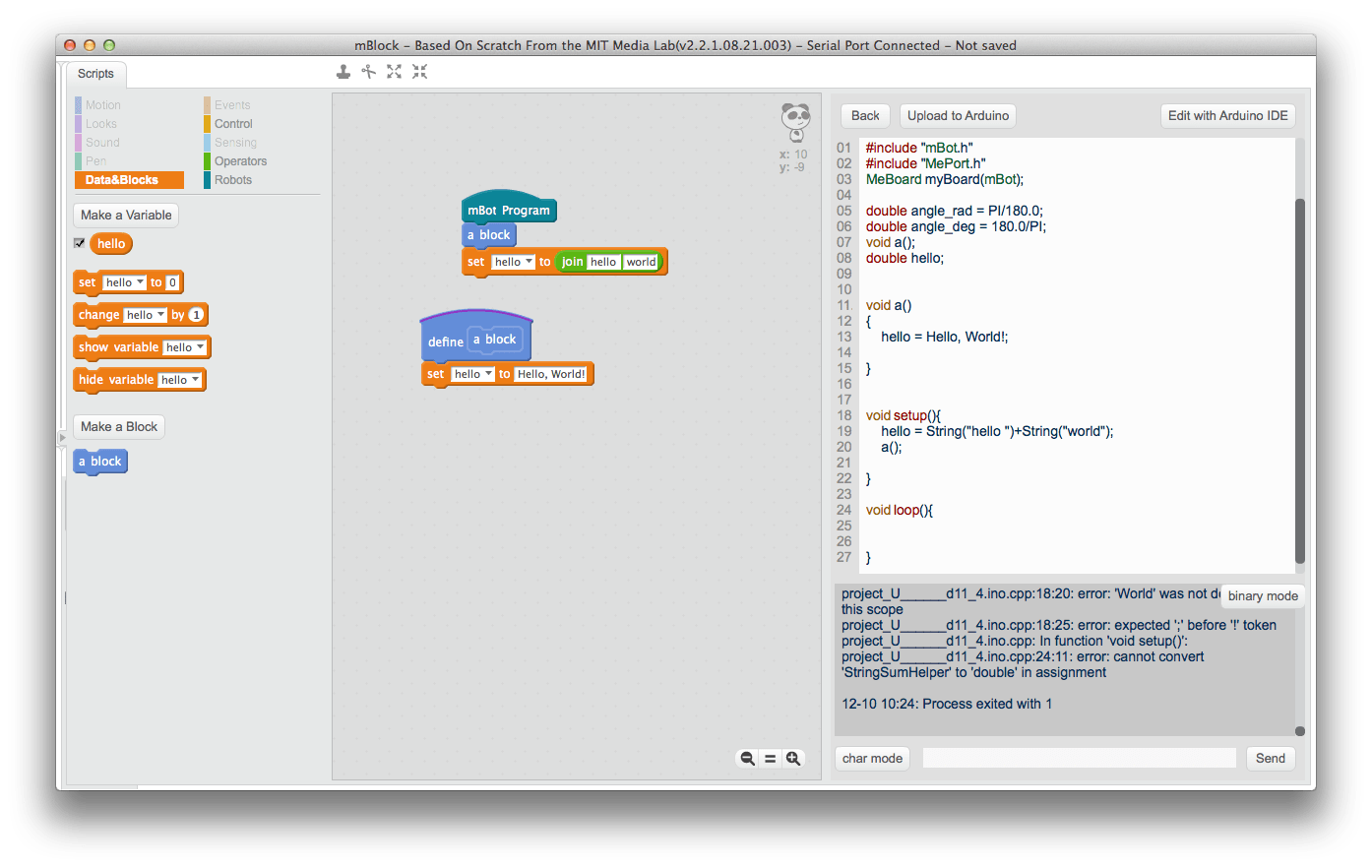
Task: Zoom out of the scripts area
Action: (747, 758)
